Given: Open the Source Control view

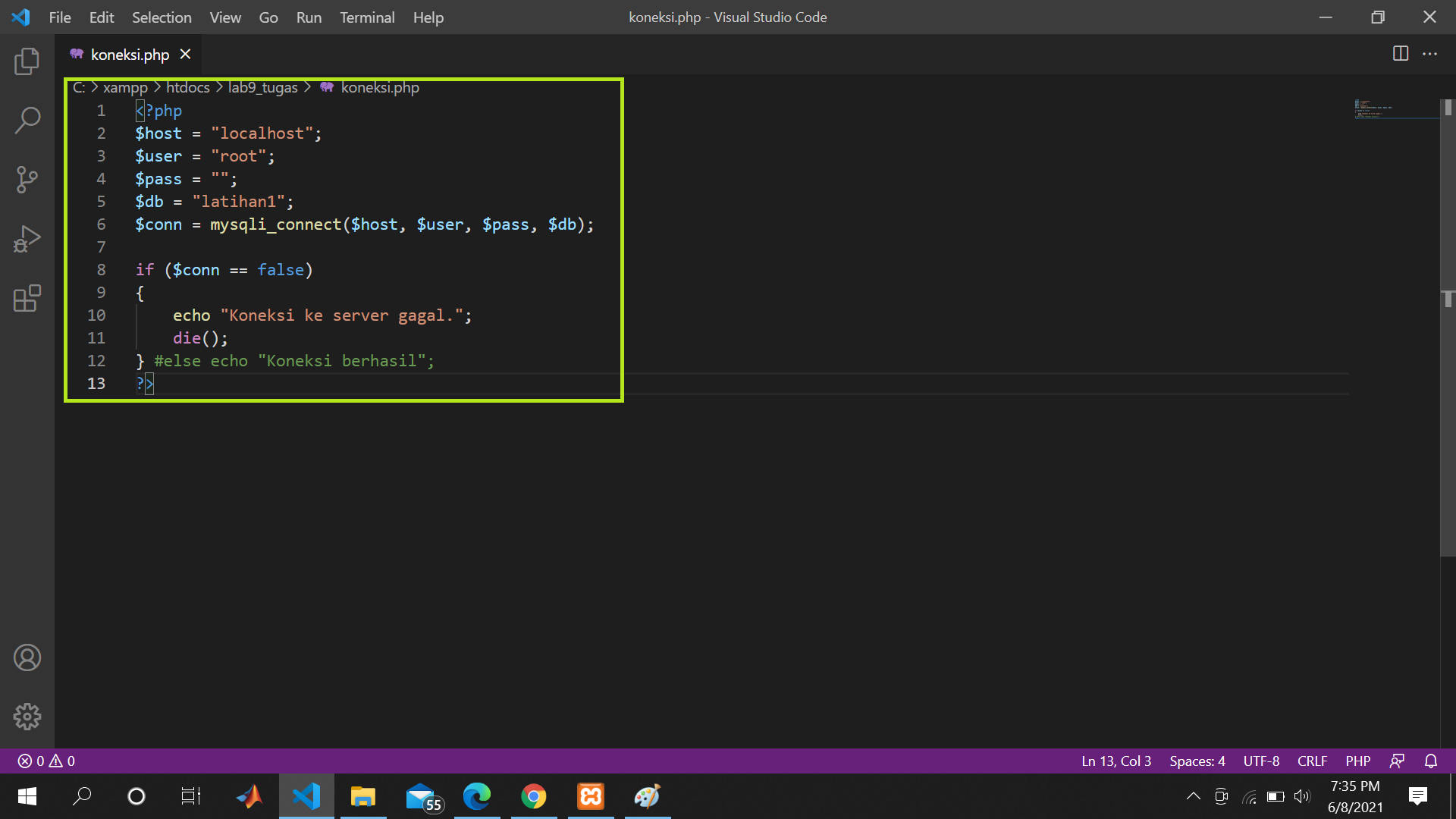Looking at the screenshot, I should click(27, 180).
